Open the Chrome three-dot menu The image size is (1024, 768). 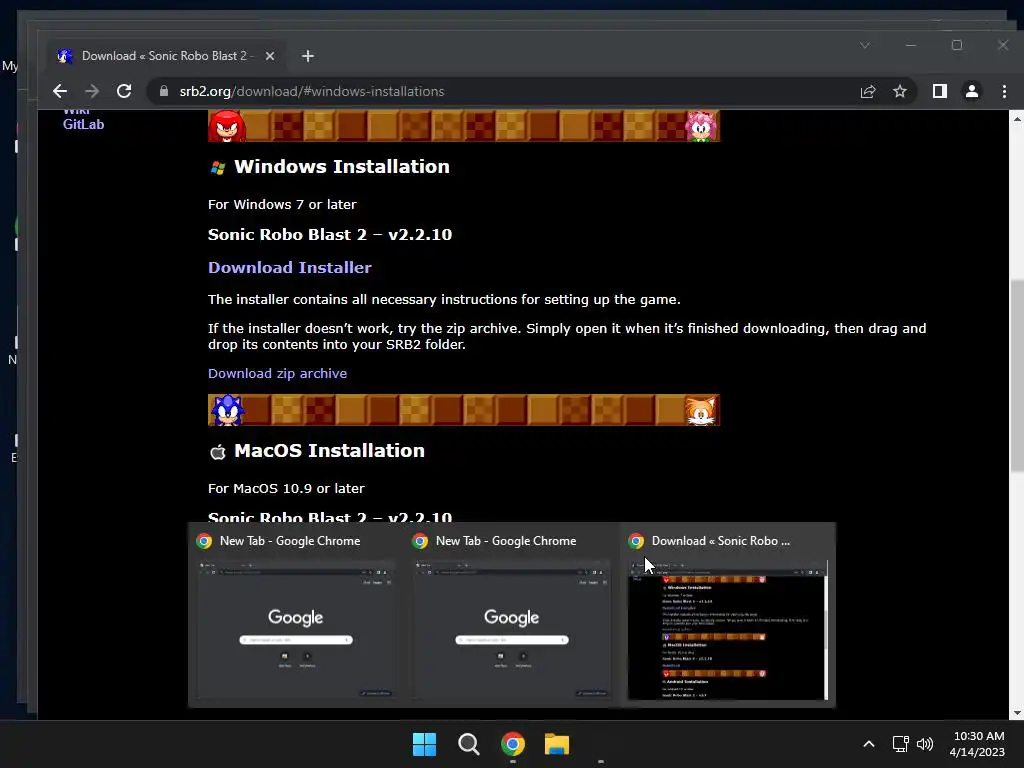[x=1004, y=91]
